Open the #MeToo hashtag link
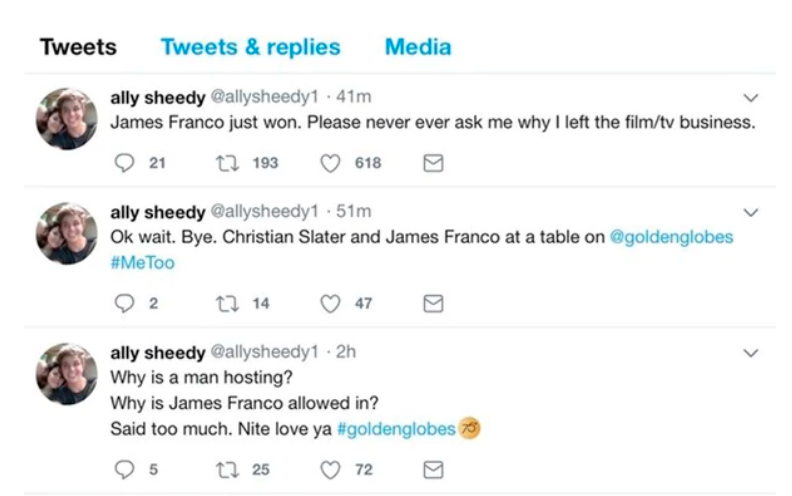 pos(142,263)
